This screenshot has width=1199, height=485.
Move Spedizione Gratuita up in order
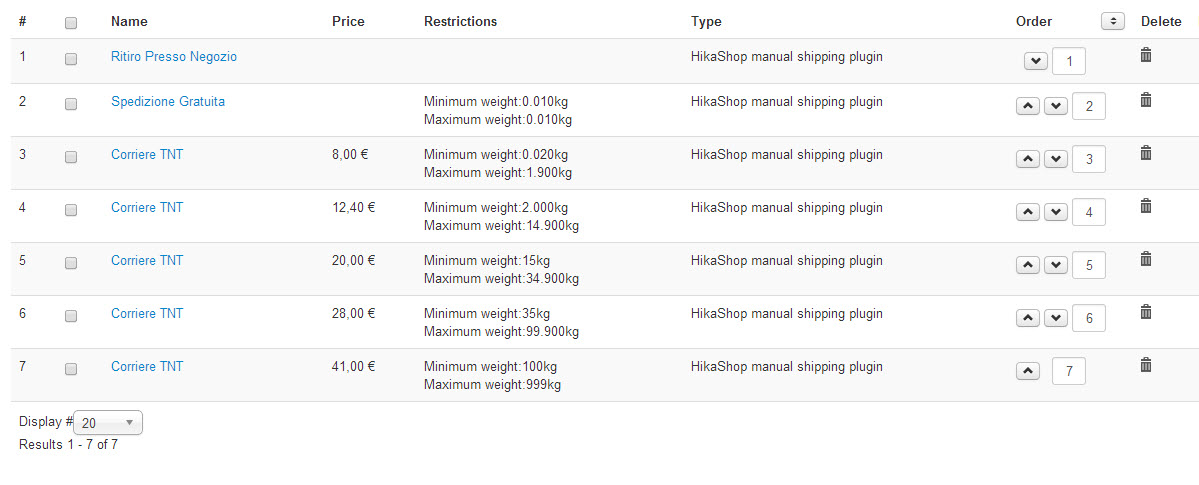click(x=1028, y=107)
